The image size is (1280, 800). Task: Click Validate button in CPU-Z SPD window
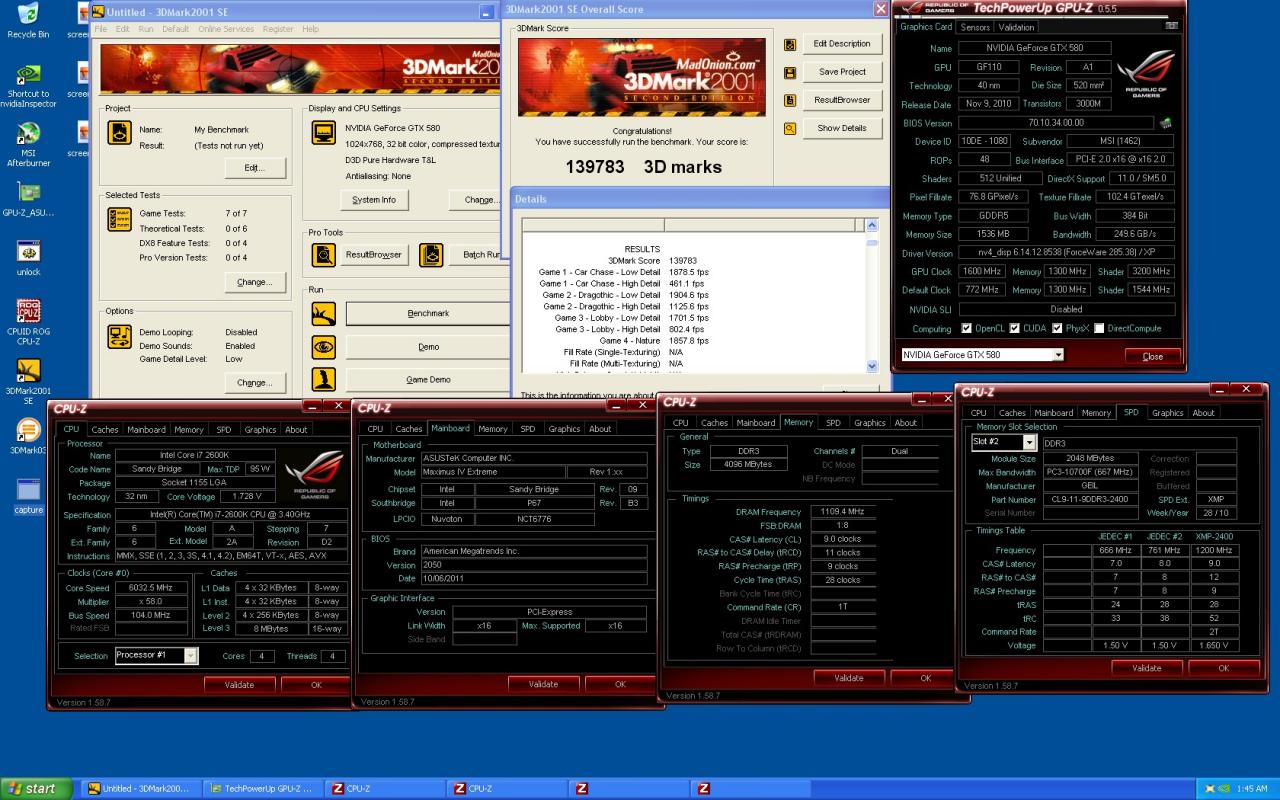[1146, 668]
